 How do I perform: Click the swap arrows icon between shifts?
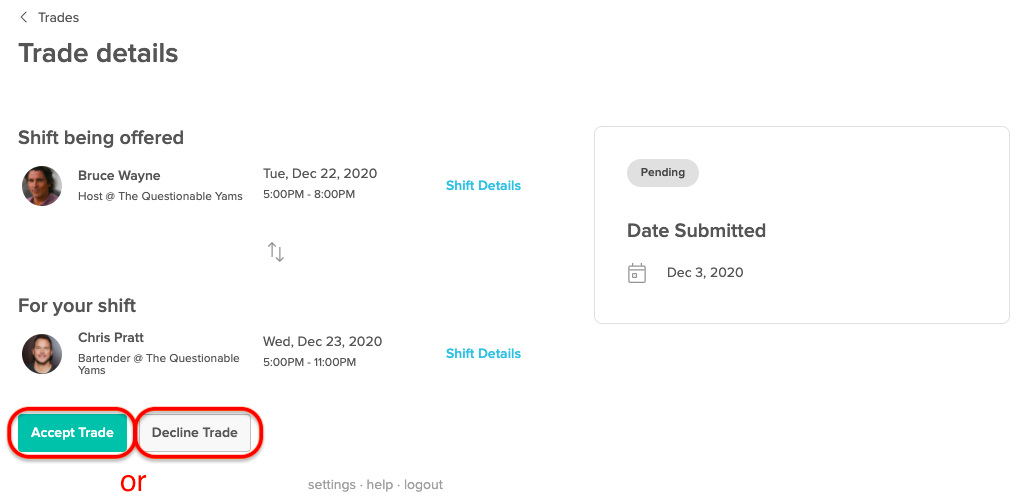point(276,252)
